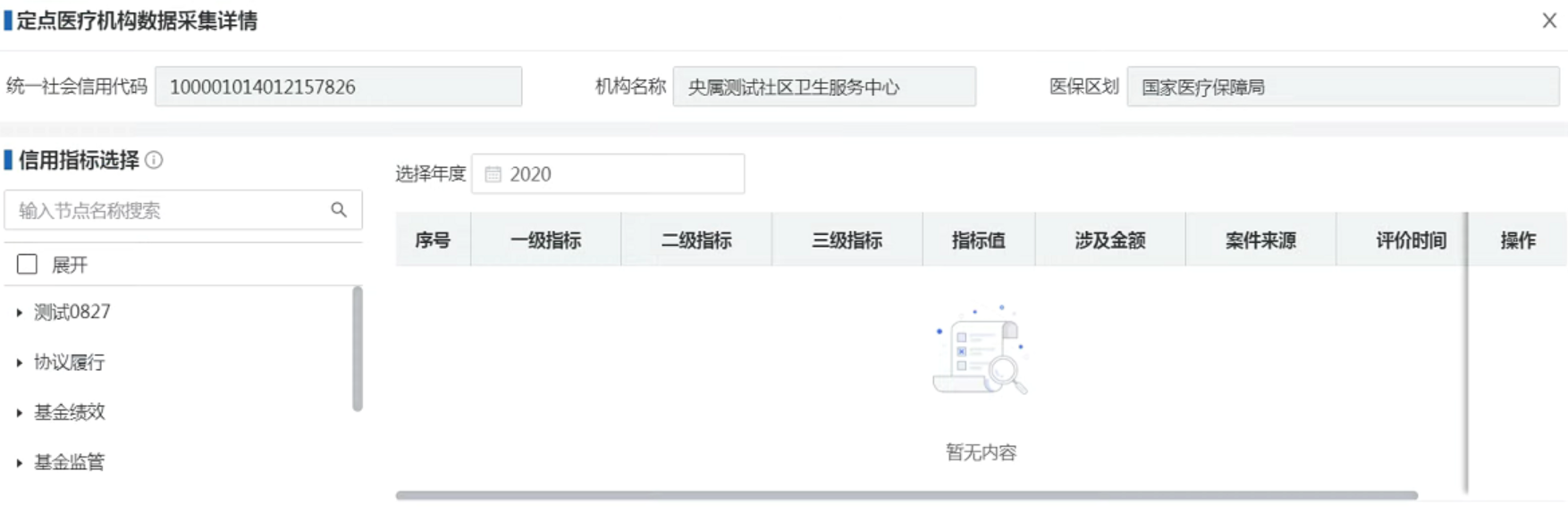Click the info icon beside 信用指标选择
This screenshot has width=1568, height=530.
point(154,160)
